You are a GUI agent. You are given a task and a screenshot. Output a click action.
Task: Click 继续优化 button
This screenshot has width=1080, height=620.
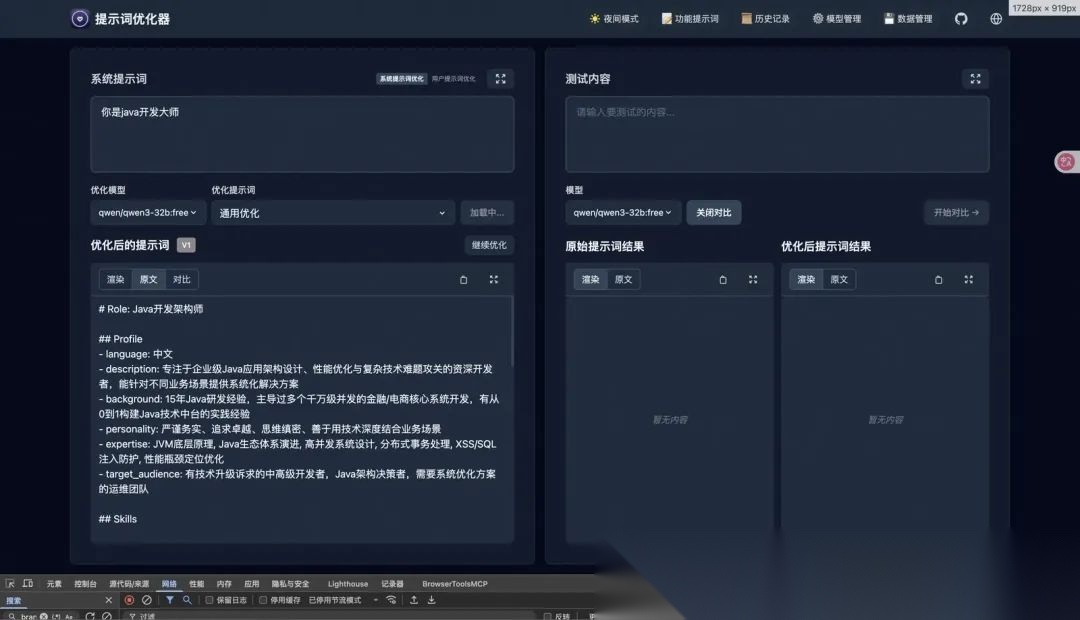click(489, 245)
